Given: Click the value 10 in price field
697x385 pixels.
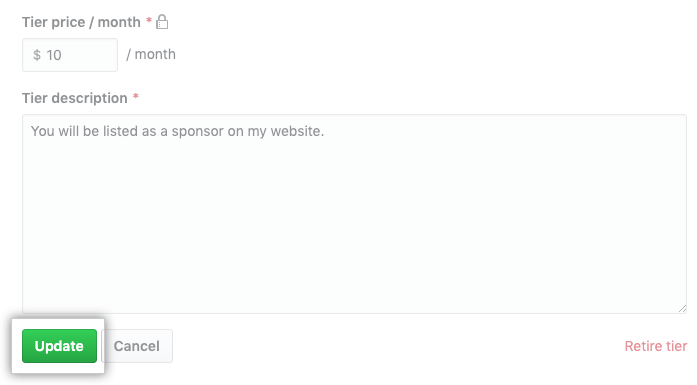Looking at the screenshot, I should [x=54, y=55].
